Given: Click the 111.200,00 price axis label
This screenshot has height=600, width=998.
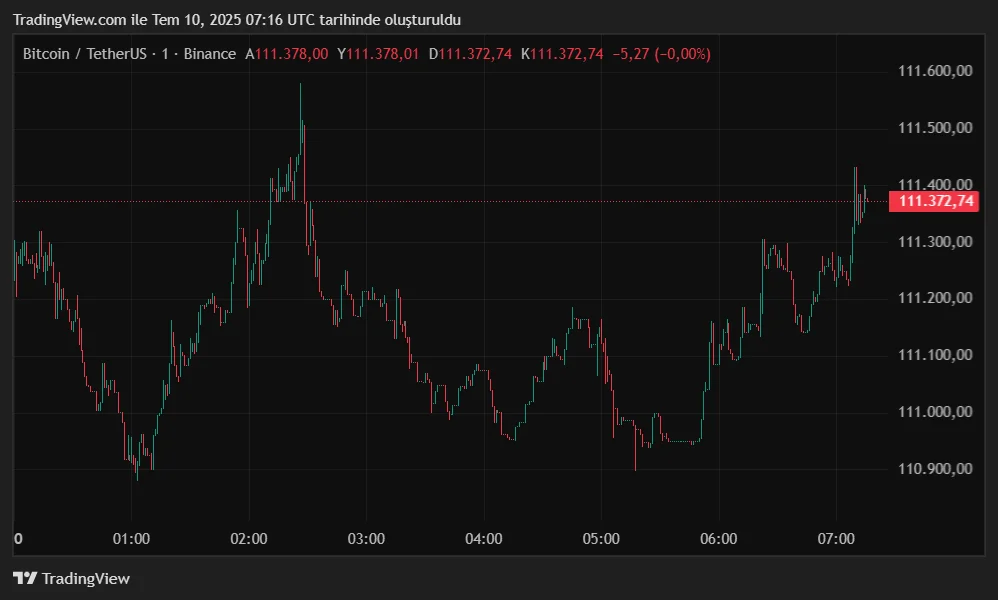Looking at the screenshot, I should (x=935, y=298).
